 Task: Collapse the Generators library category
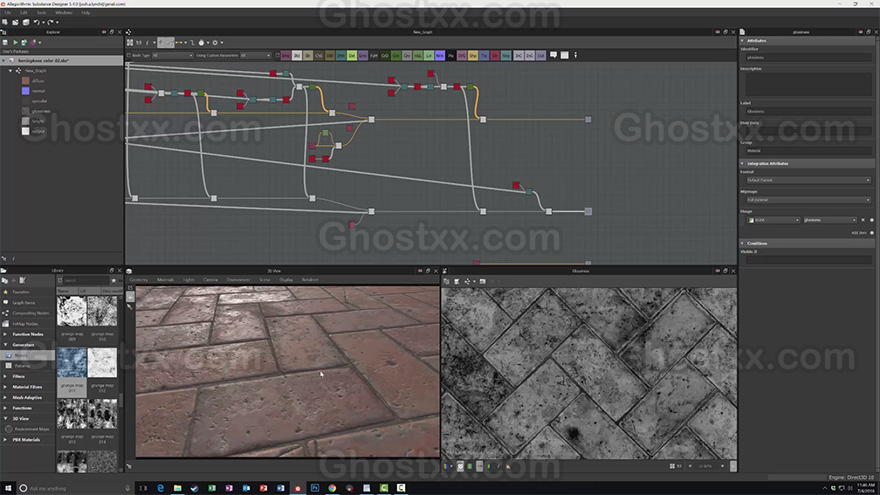pos(6,345)
